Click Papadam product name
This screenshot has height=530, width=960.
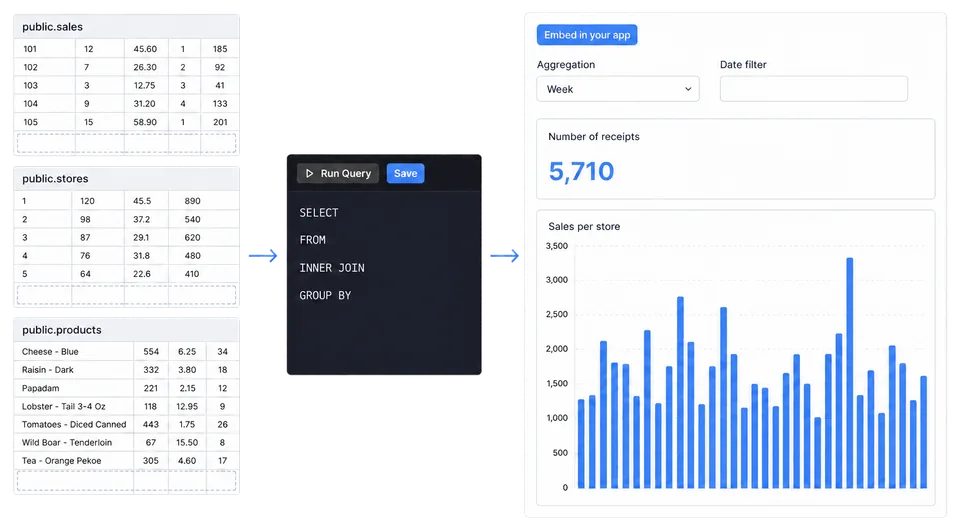[x=40, y=388]
